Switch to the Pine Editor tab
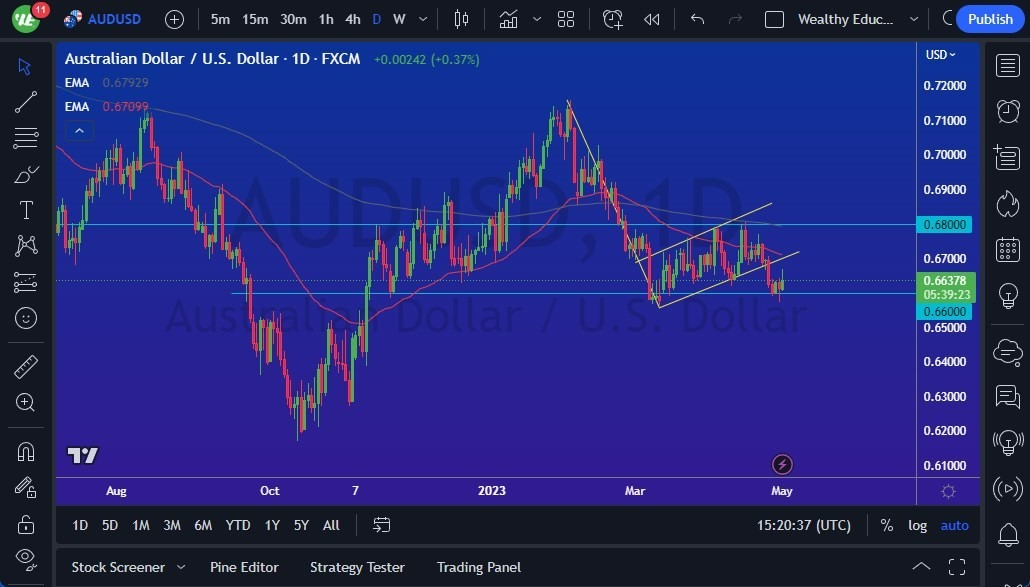The width and height of the screenshot is (1030, 587). click(x=244, y=567)
